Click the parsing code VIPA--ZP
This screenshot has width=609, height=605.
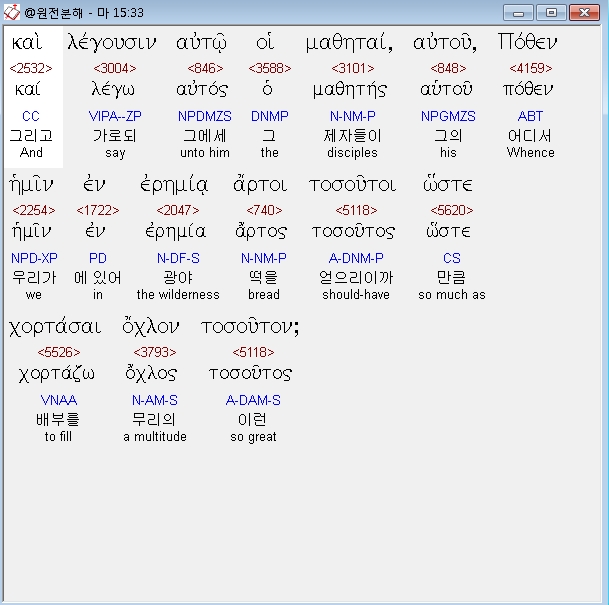coord(115,116)
